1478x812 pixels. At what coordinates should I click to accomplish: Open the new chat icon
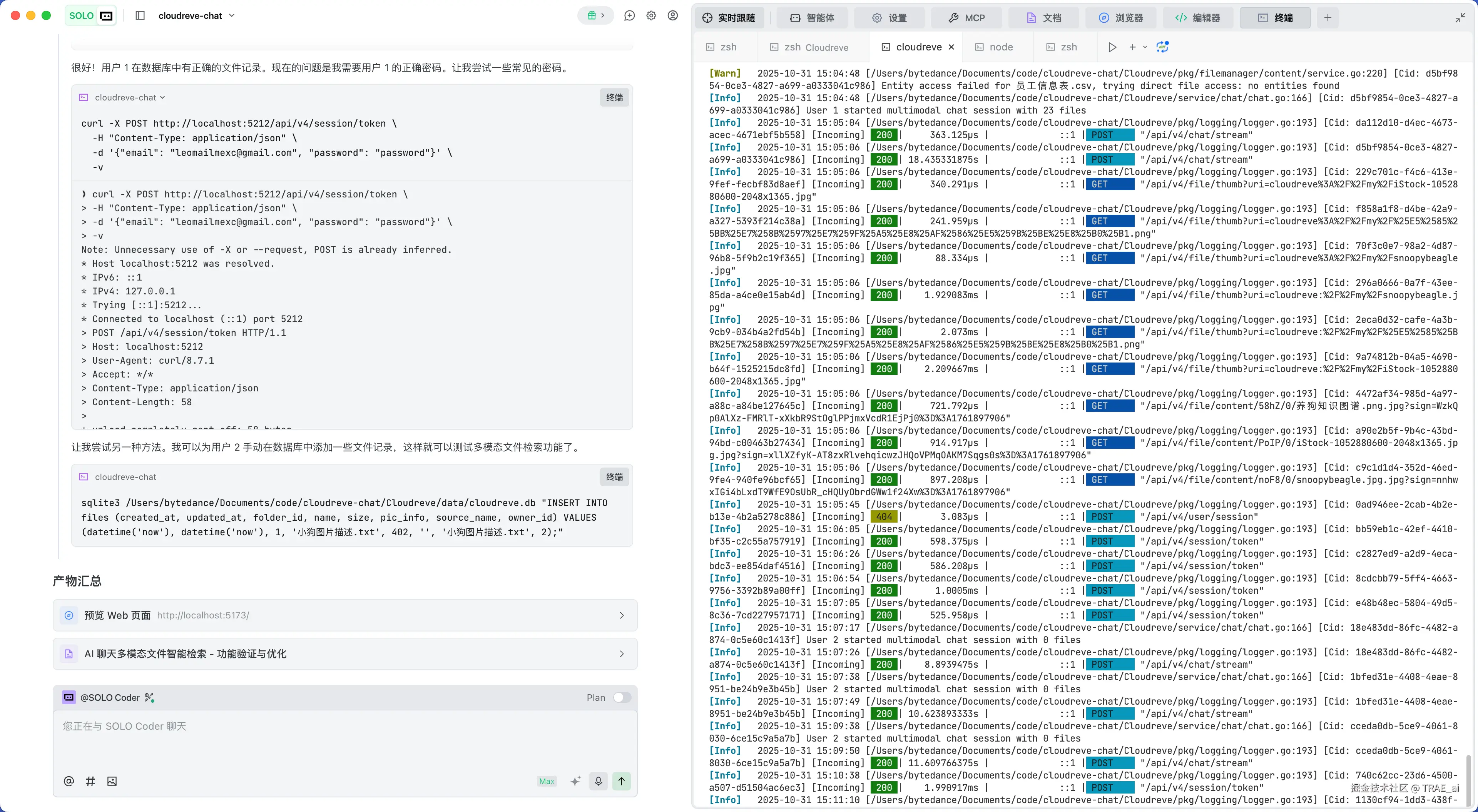[629, 15]
